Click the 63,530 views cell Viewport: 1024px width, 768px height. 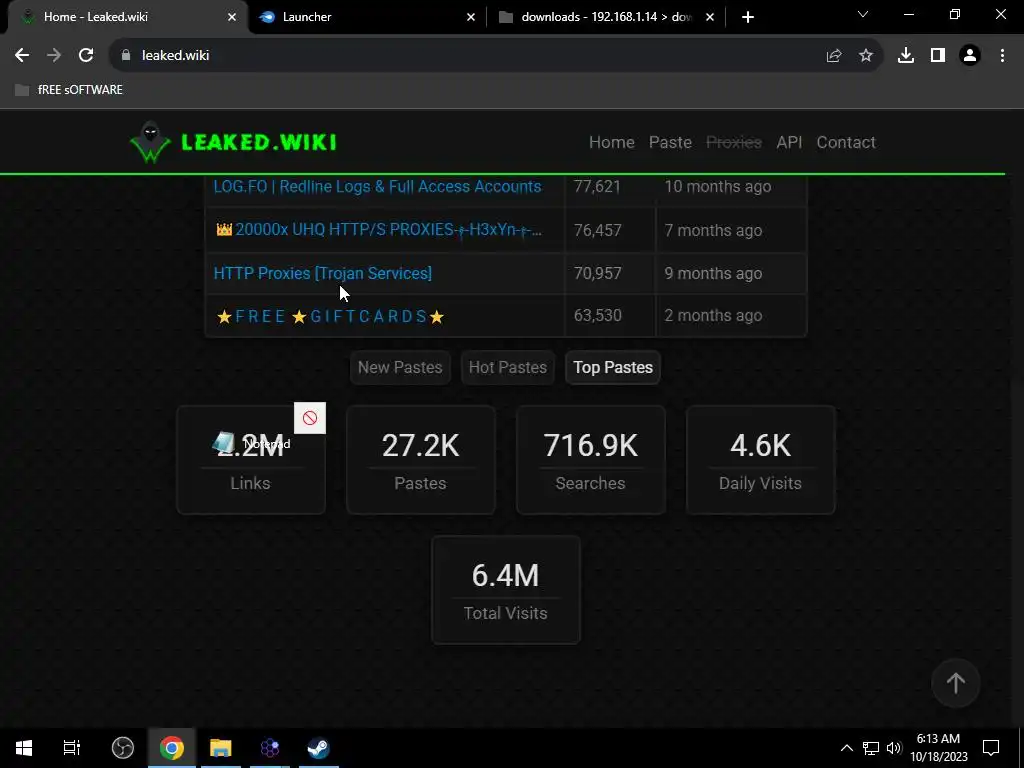coord(610,315)
